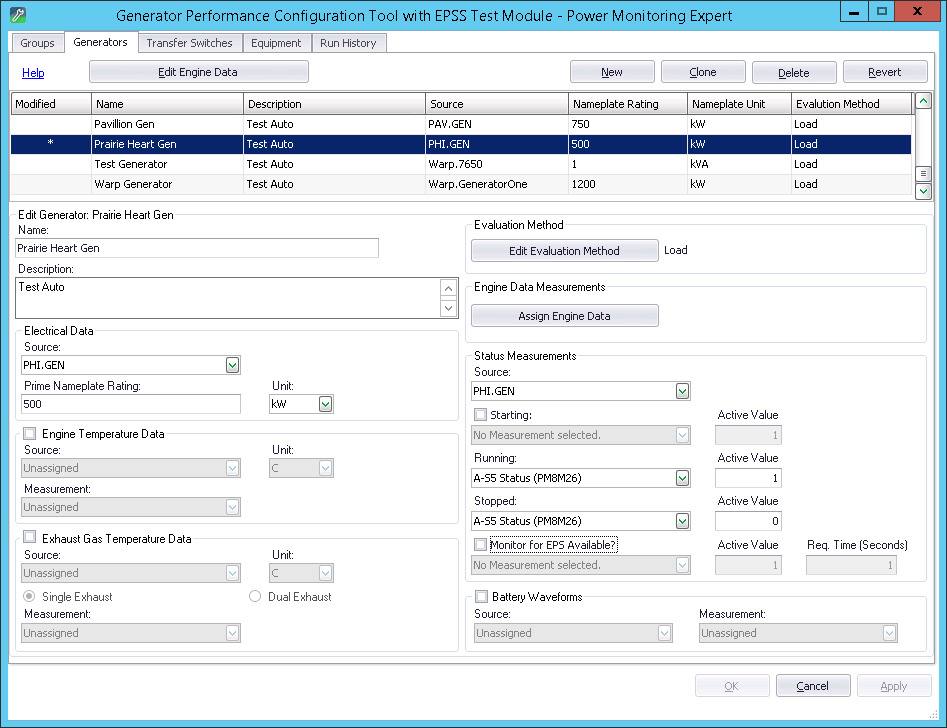Click the Source column header
The width and height of the screenshot is (947, 728).
tap(497, 104)
